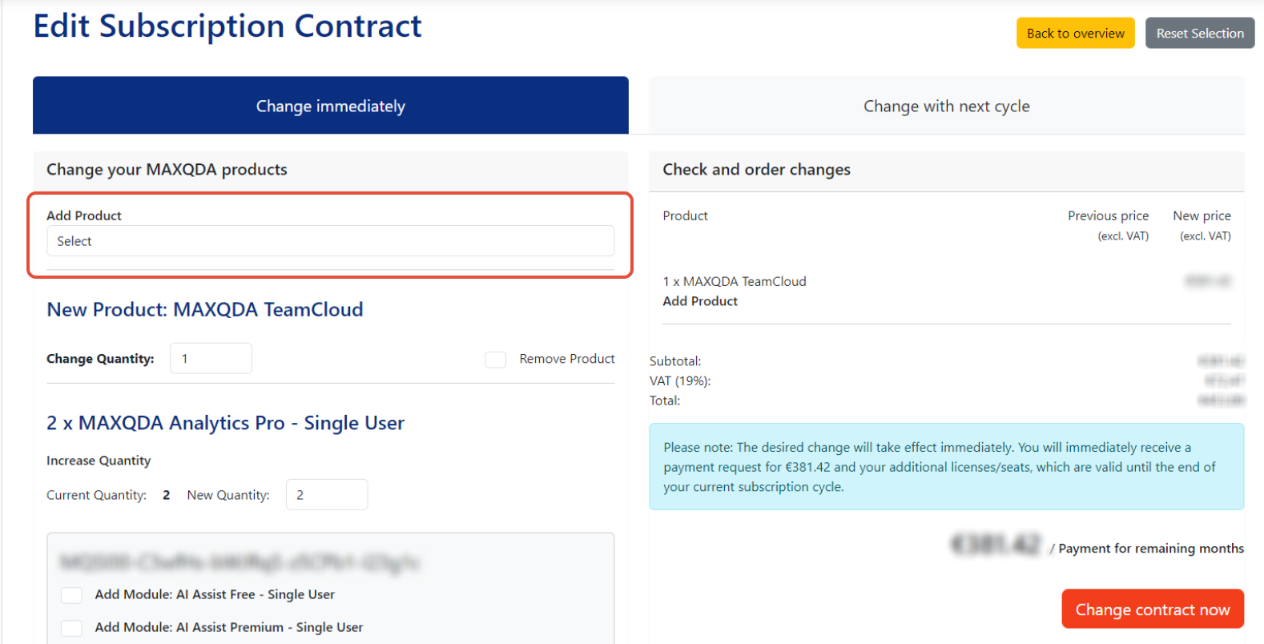Click the 2 x MAXQDA Analytics Pro heading

coord(226,423)
